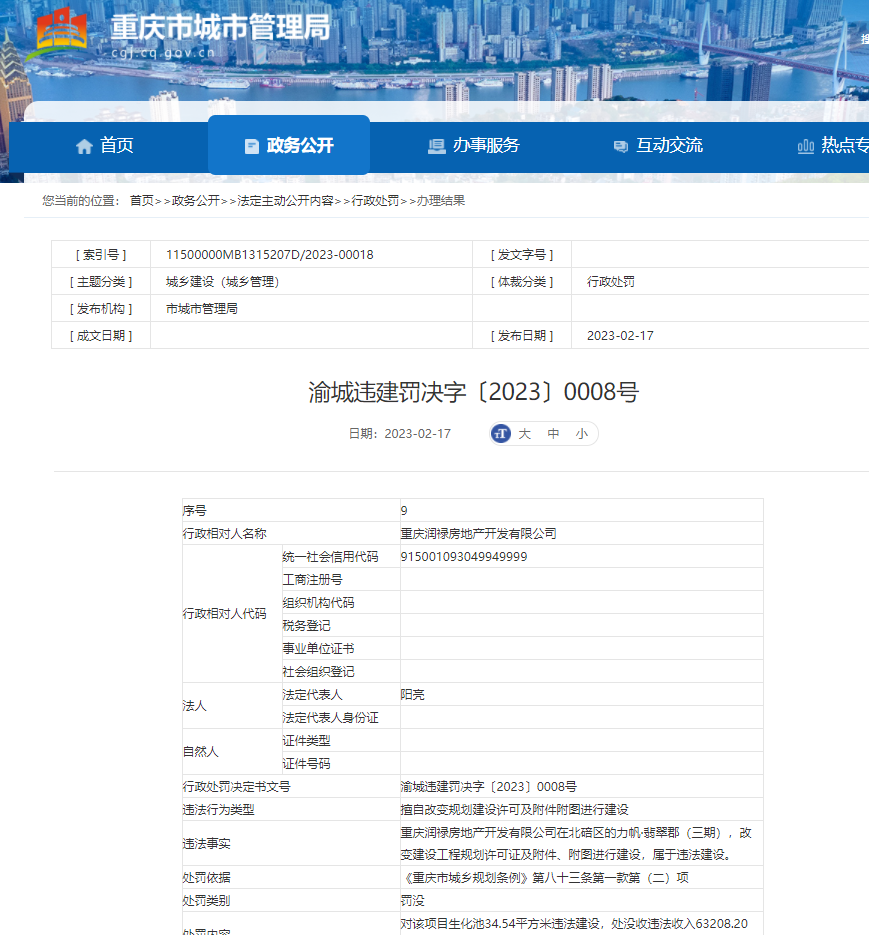Click the 序号 value 9
Image resolution: width=869 pixels, height=935 pixels.
tap(404, 510)
